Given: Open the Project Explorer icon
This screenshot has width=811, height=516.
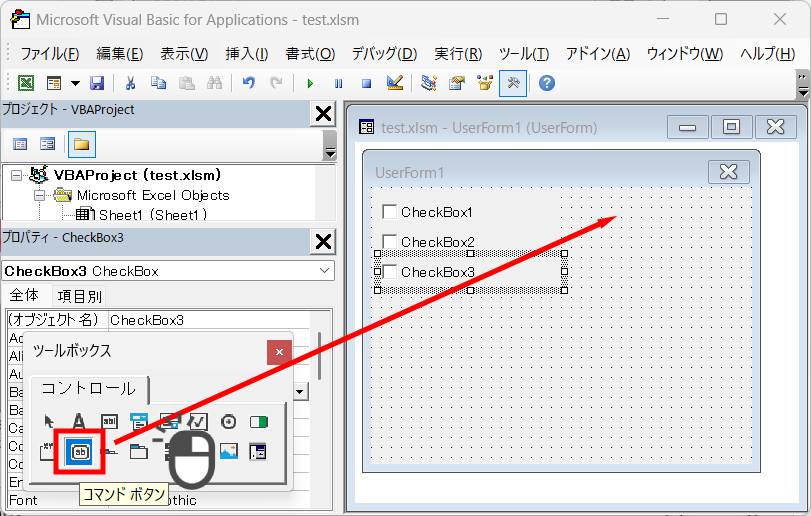Looking at the screenshot, I should click(429, 83).
